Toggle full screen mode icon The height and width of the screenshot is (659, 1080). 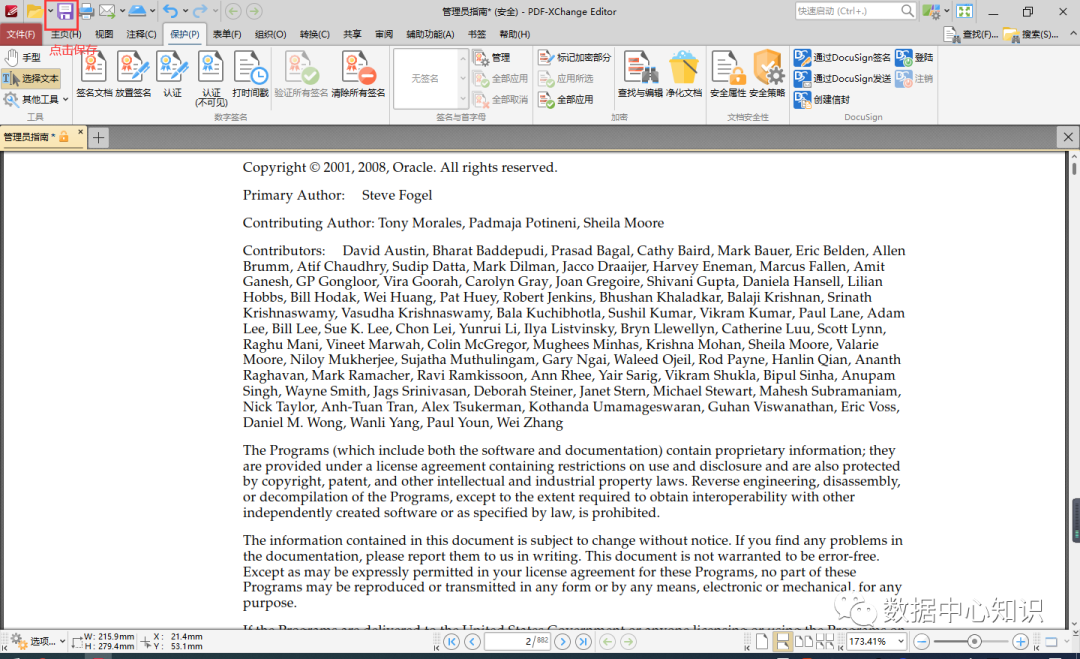964,11
